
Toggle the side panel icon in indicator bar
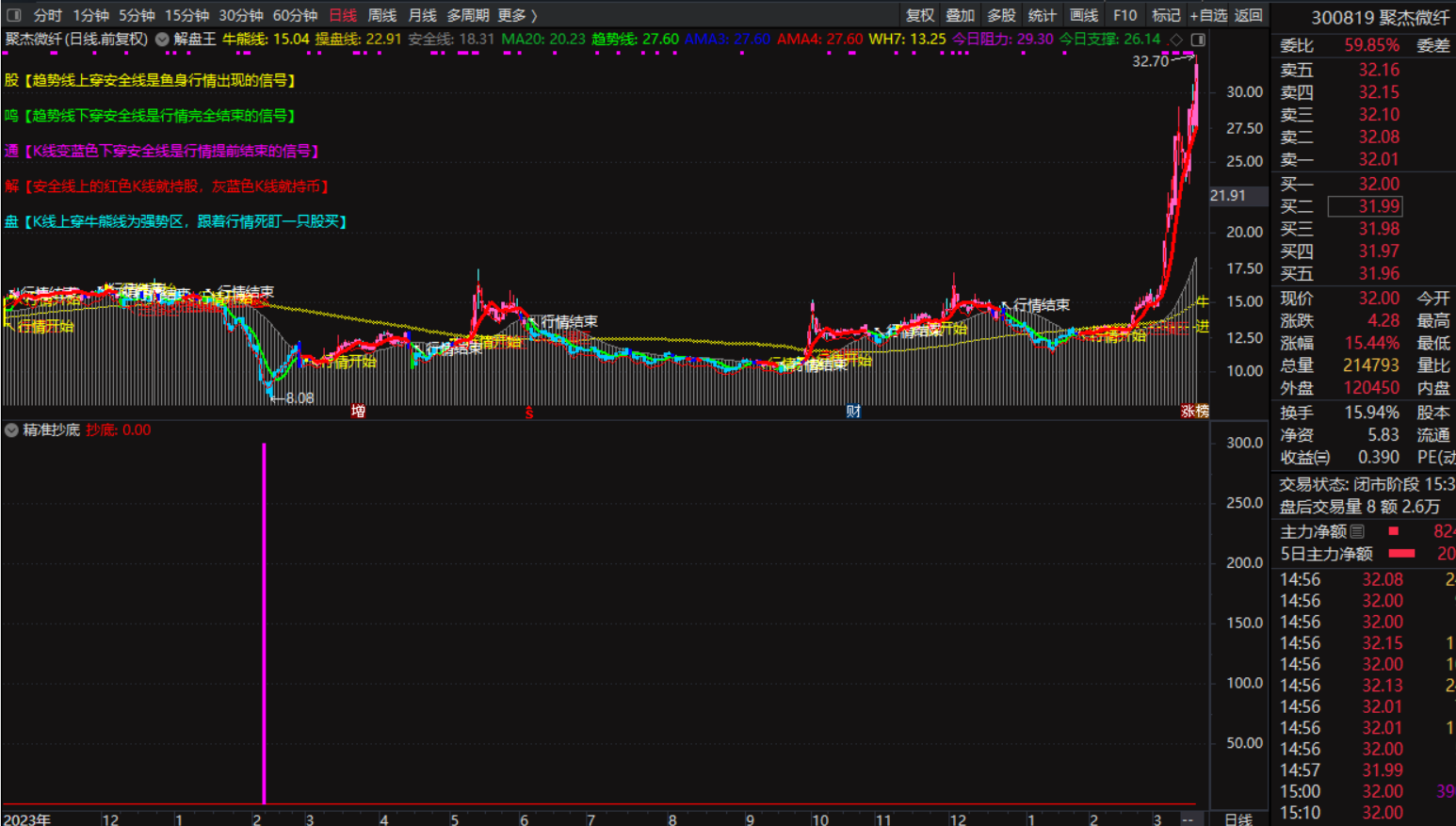coord(1198,40)
